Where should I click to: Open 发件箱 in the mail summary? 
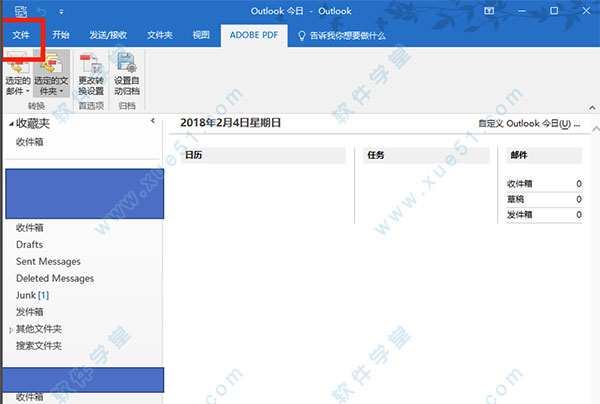519,215
